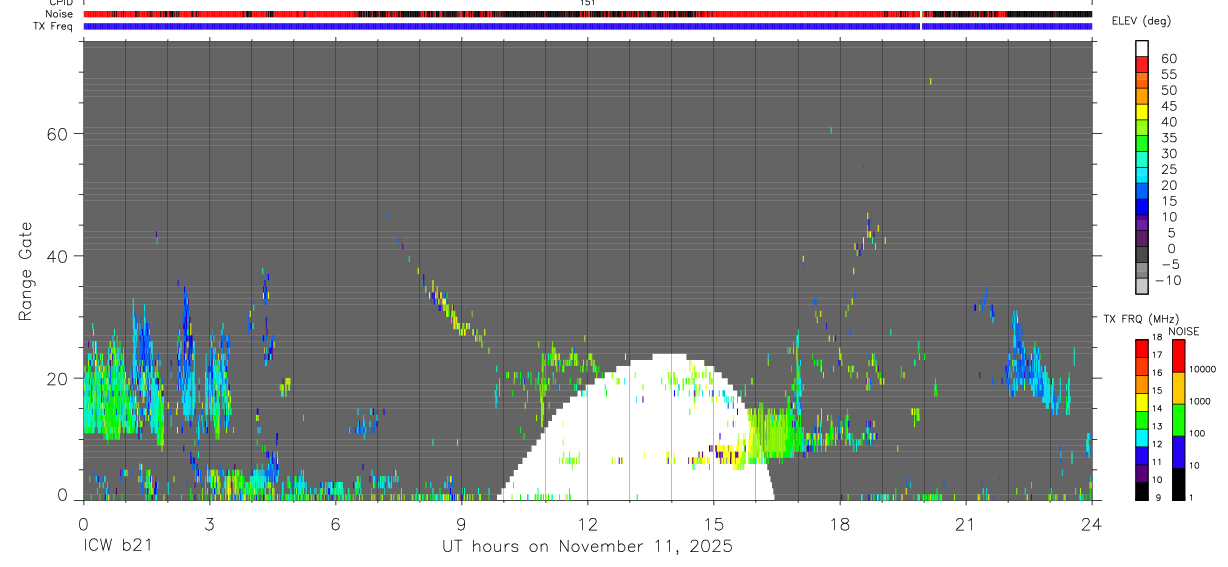Click the 'ELEV (deg)' legend title
The height and width of the screenshot is (567, 1228).
point(1142,23)
